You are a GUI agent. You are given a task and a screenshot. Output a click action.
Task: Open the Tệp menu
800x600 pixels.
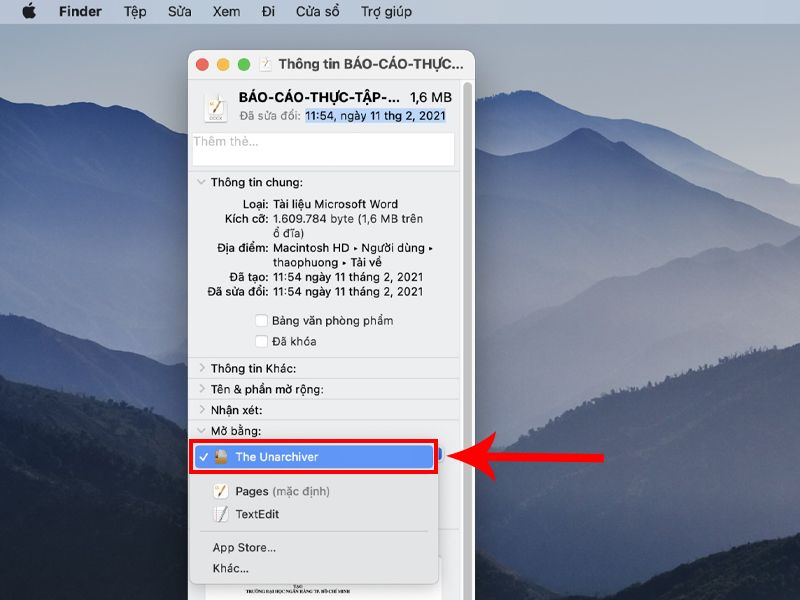pos(135,11)
